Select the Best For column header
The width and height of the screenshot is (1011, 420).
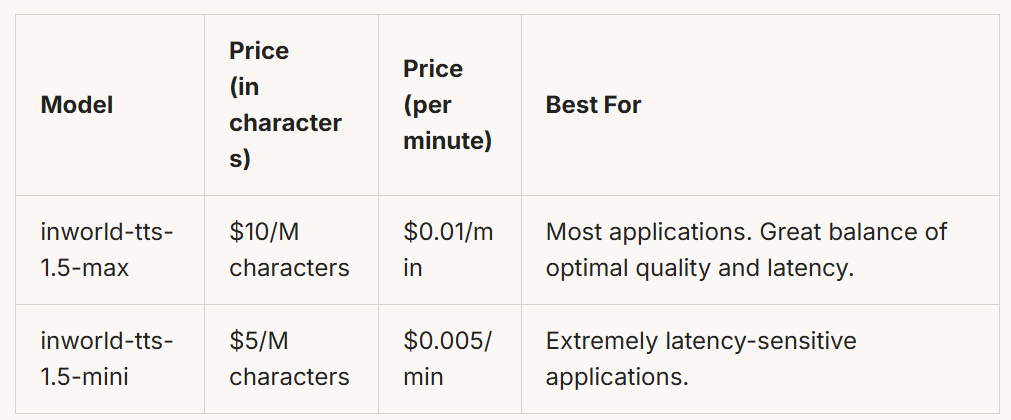point(593,105)
